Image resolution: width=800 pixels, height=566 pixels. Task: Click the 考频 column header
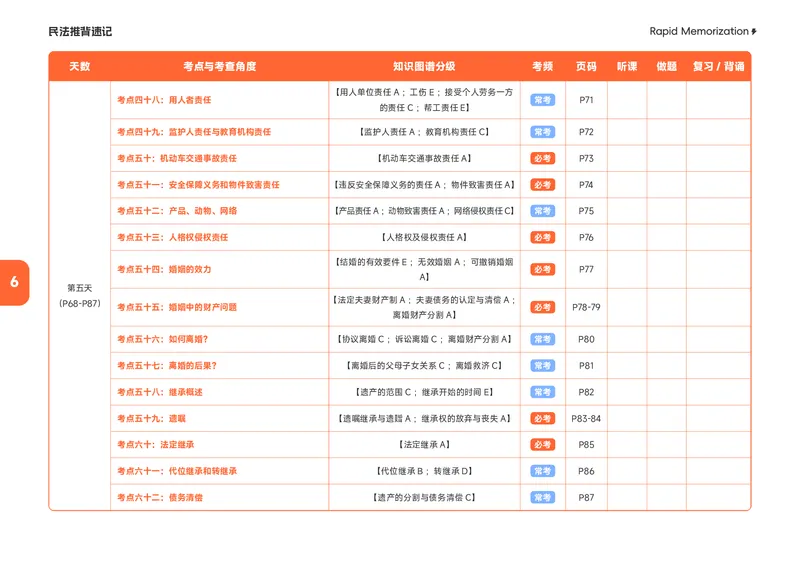pos(542,66)
